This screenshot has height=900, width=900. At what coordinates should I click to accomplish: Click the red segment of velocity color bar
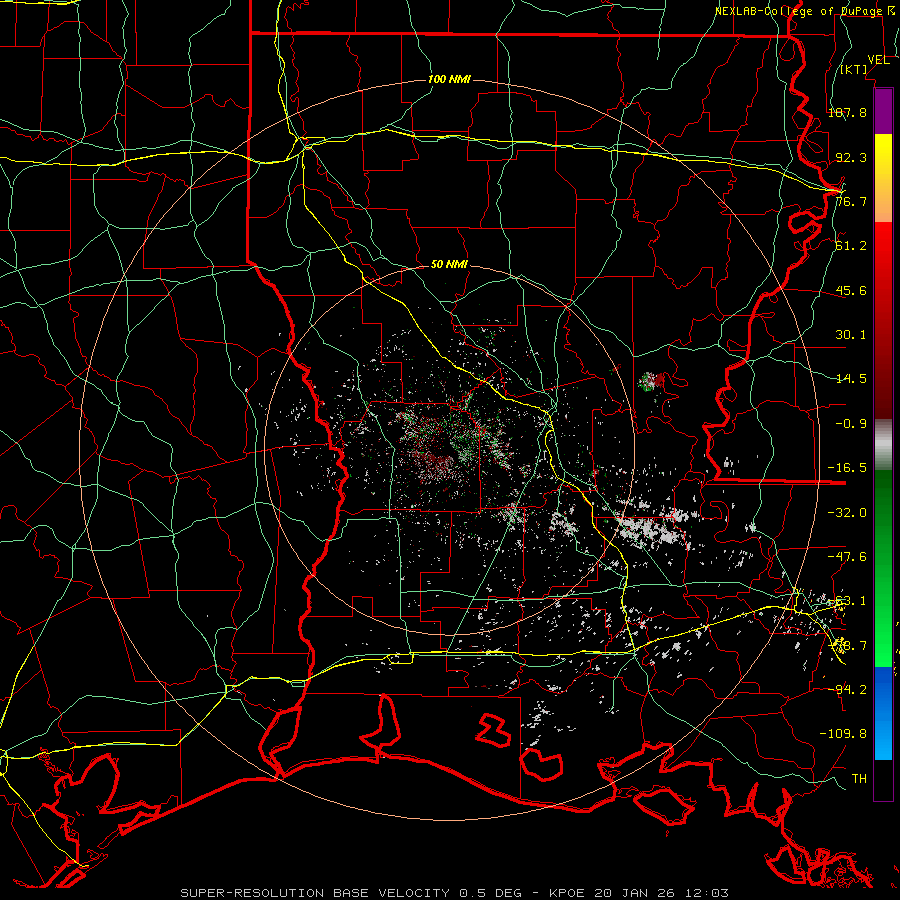883,320
